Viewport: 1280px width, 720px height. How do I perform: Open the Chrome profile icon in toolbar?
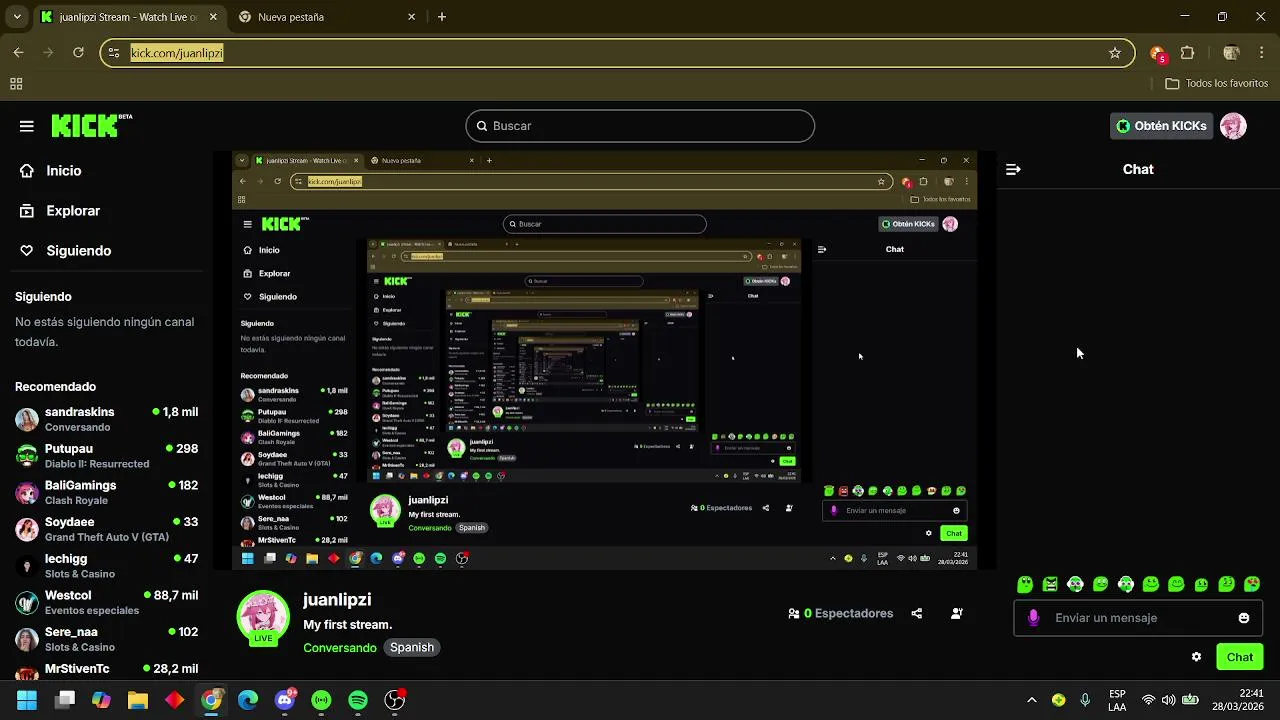1232,53
